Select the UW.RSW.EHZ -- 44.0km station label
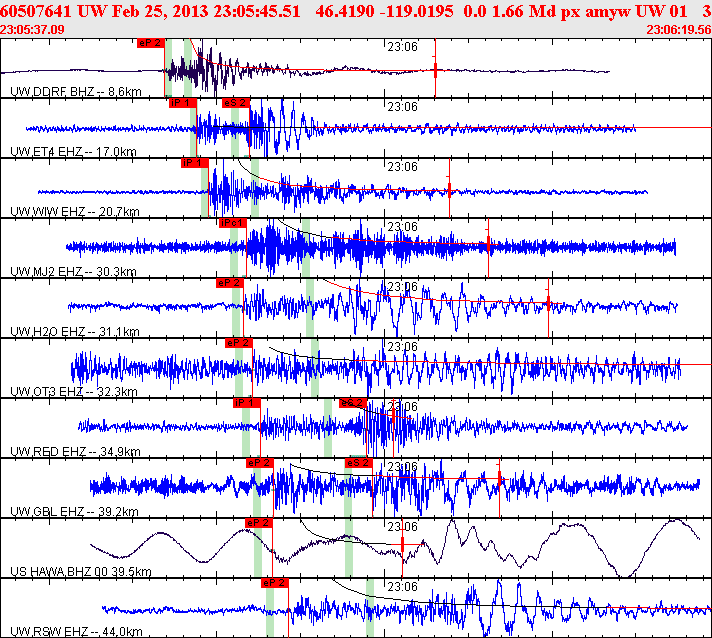 pos(76,631)
